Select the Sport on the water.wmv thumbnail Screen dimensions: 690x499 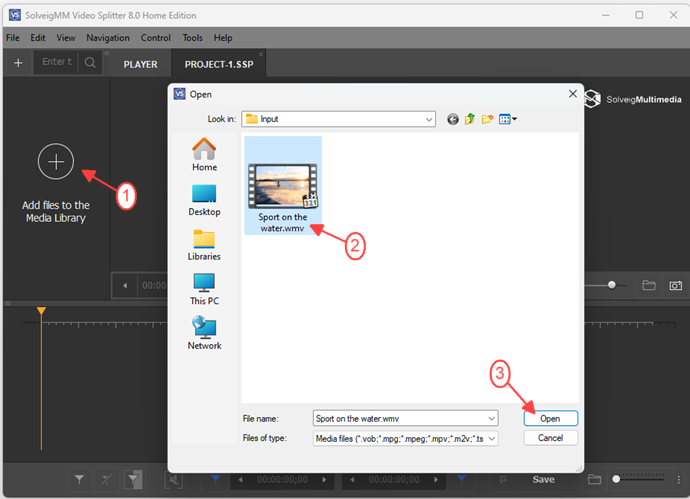tap(283, 185)
